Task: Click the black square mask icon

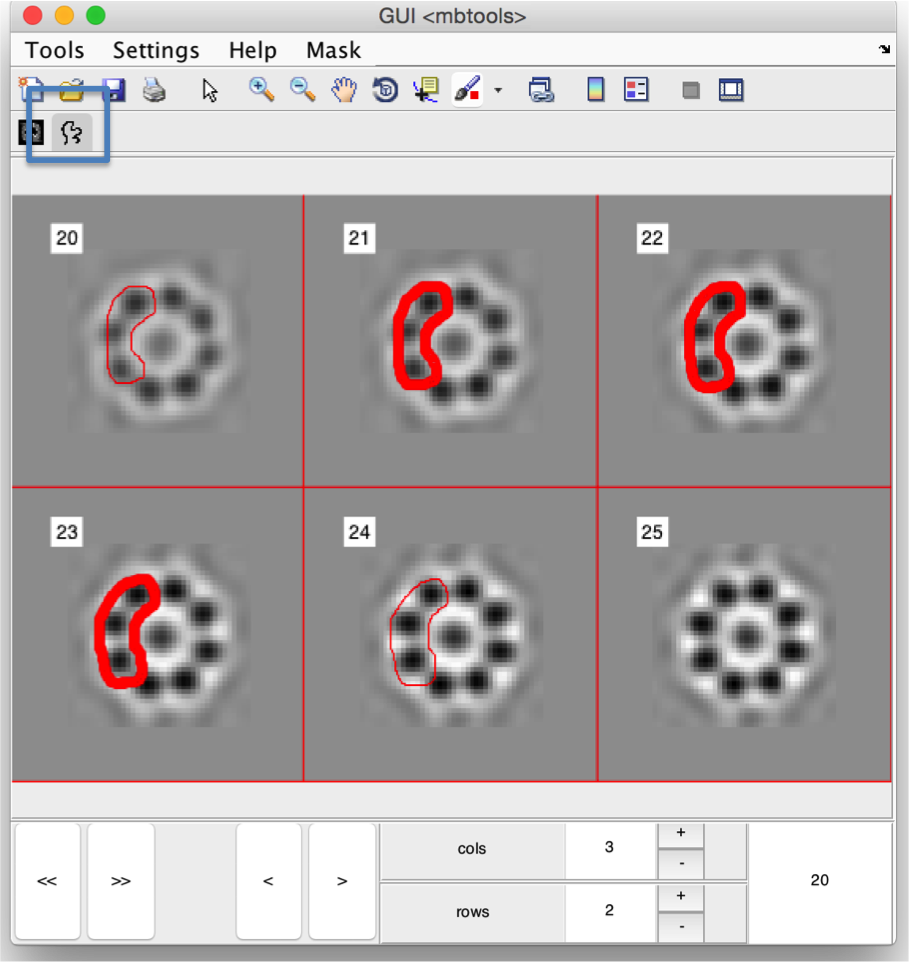Action: pos(31,132)
